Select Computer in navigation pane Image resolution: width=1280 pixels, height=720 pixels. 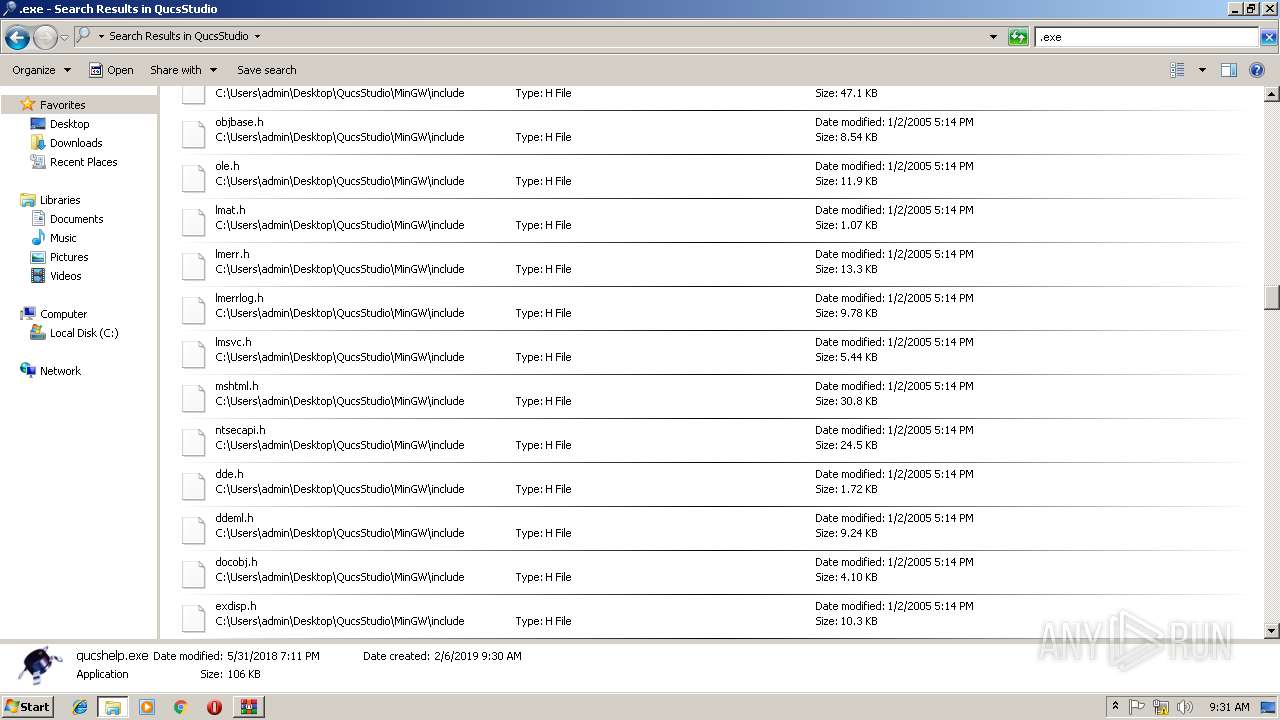(63, 314)
